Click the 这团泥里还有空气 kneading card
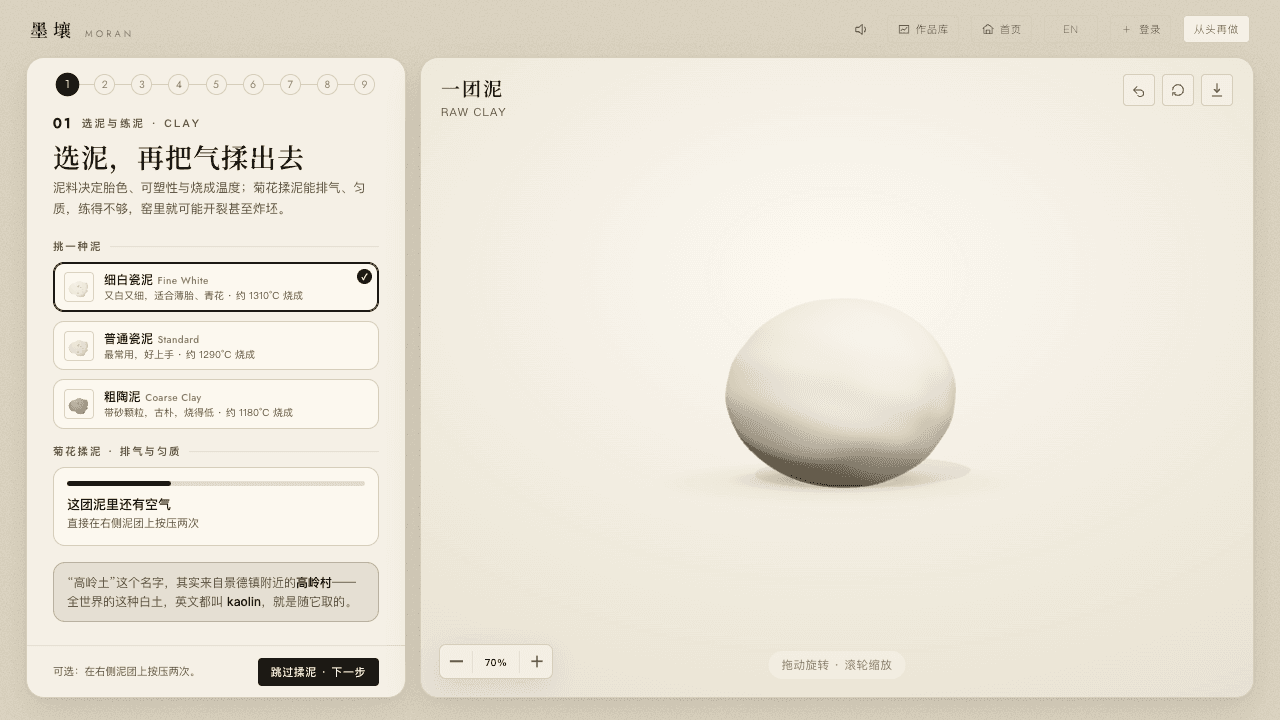This screenshot has width=1280, height=720. pos(216,507)
